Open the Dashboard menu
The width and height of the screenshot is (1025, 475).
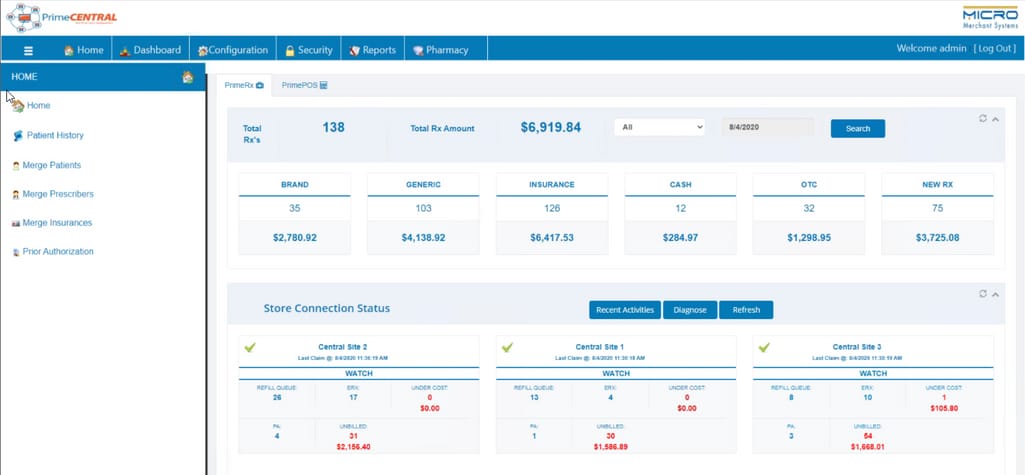(150, 50)
